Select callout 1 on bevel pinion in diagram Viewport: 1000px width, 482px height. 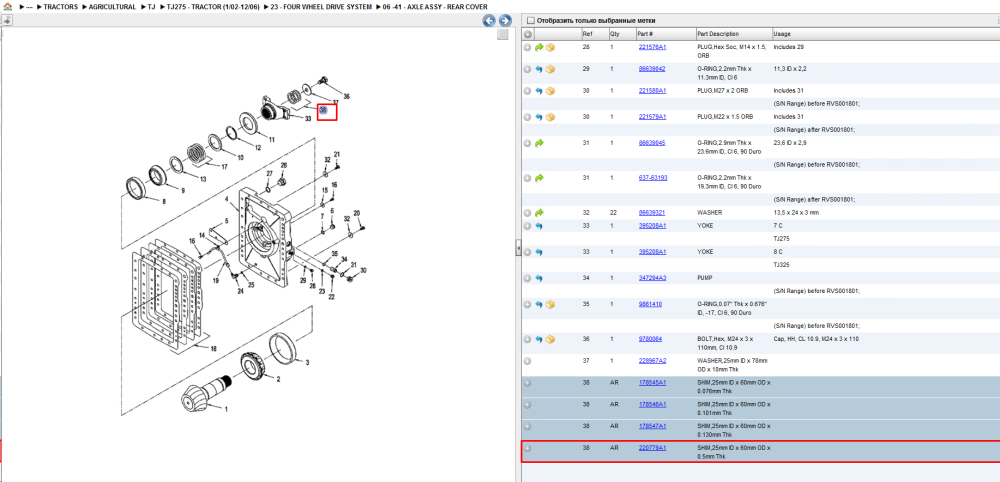(224, 407)
